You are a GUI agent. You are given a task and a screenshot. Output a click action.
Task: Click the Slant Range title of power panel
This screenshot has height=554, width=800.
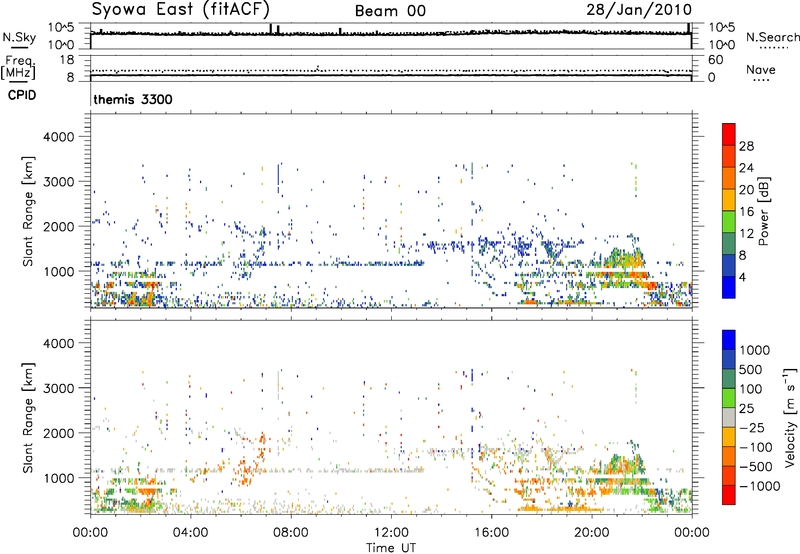[28, 211]
